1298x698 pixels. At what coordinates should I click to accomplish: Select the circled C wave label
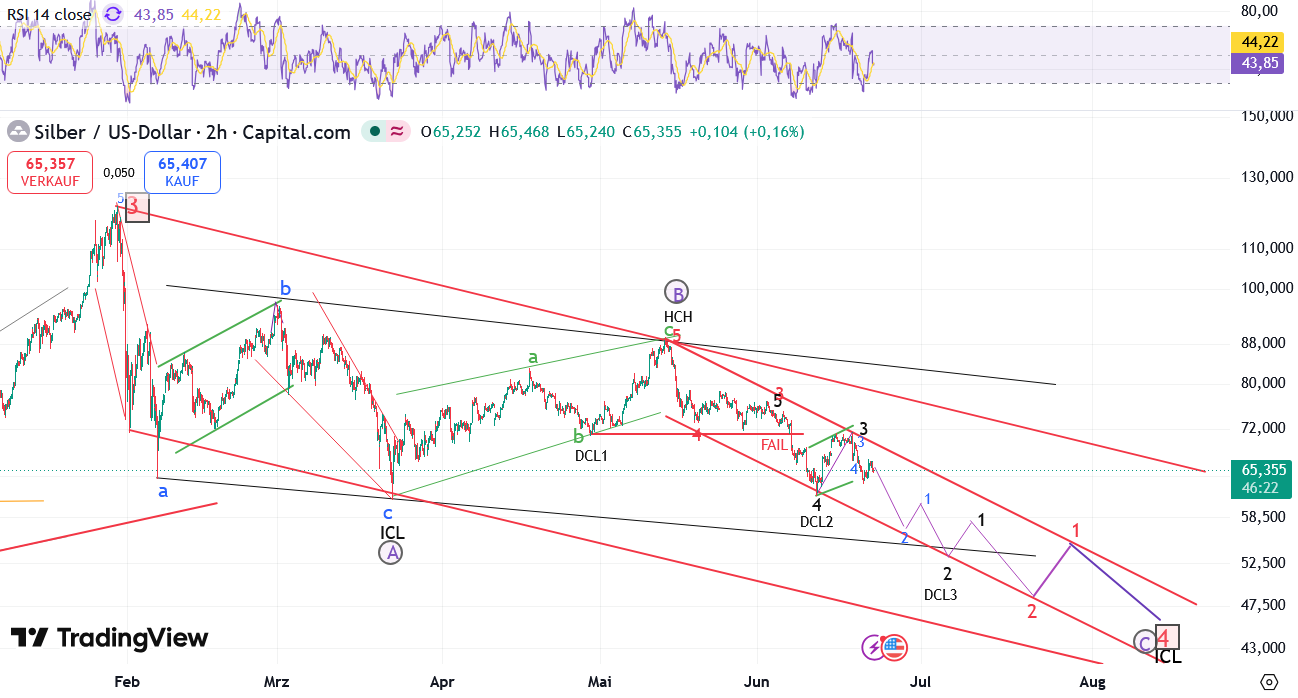[1144, 641]
